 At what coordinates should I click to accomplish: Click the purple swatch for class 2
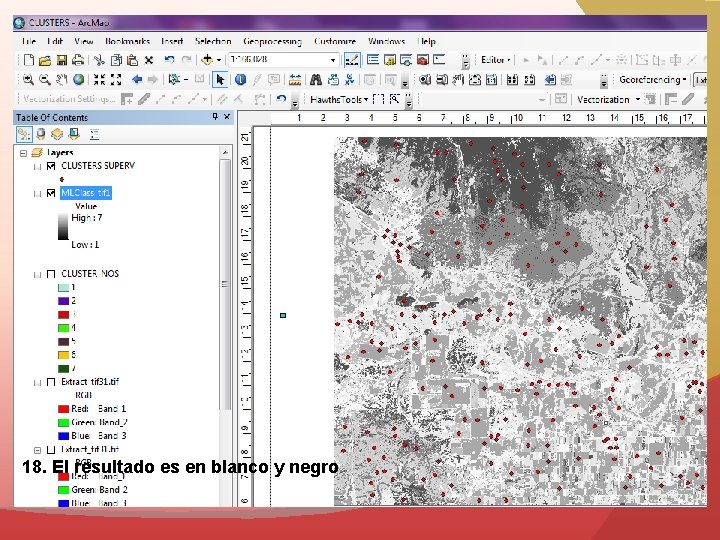(63, 301)
